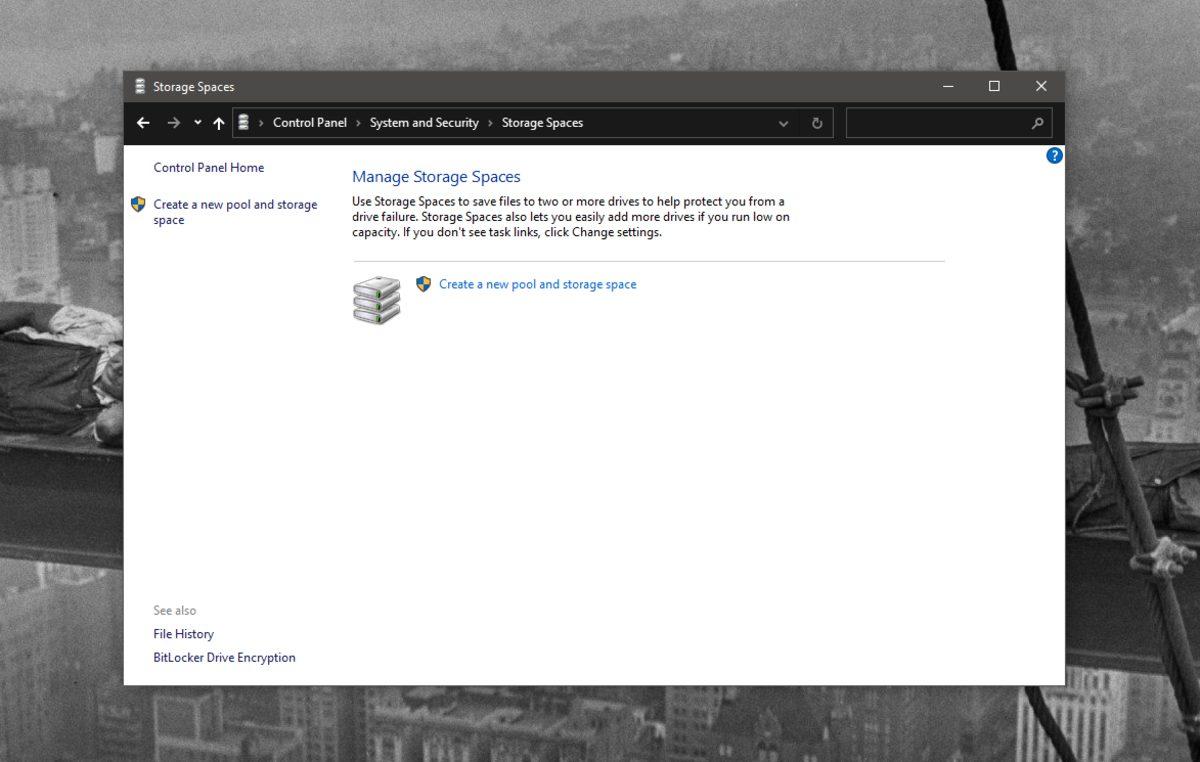Click the magnifying glass search icon

pyautogui.click(x=1037, y=123)
